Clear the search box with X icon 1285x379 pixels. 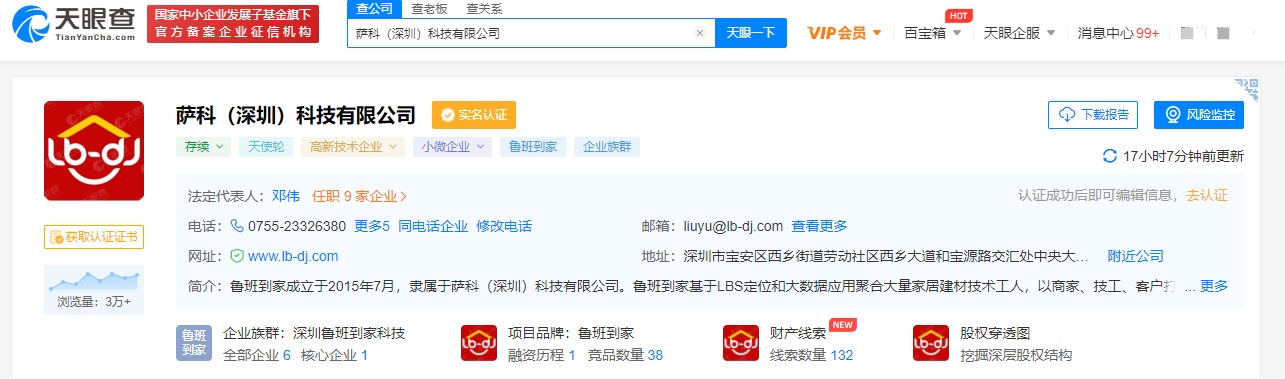pos(699,33)
